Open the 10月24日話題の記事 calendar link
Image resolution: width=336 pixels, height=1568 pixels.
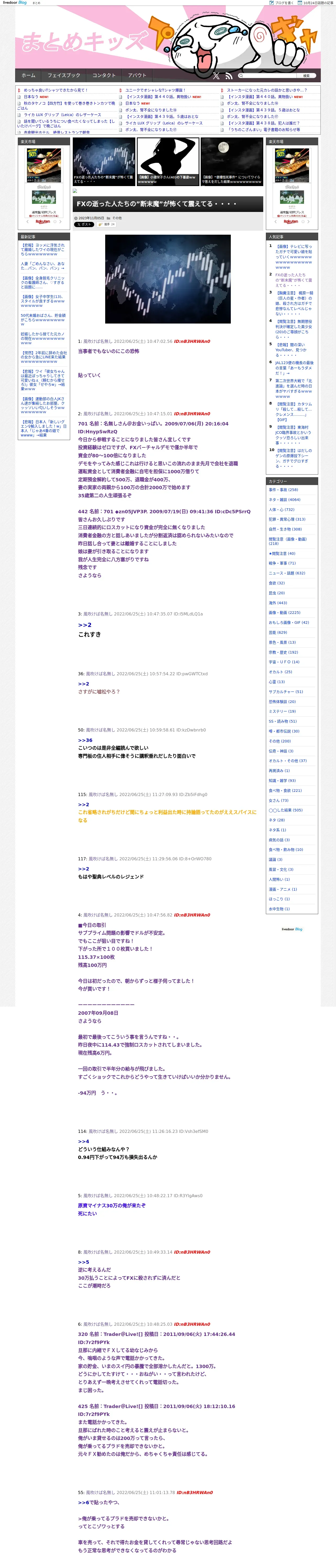(x=315, y=3)
